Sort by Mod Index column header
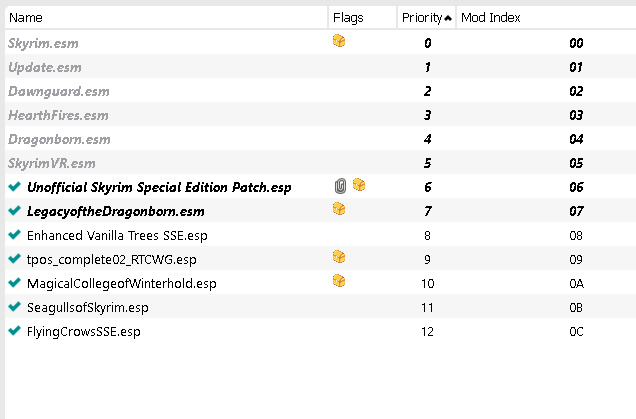This screenshot has width=636, height=419. [546, 17]
